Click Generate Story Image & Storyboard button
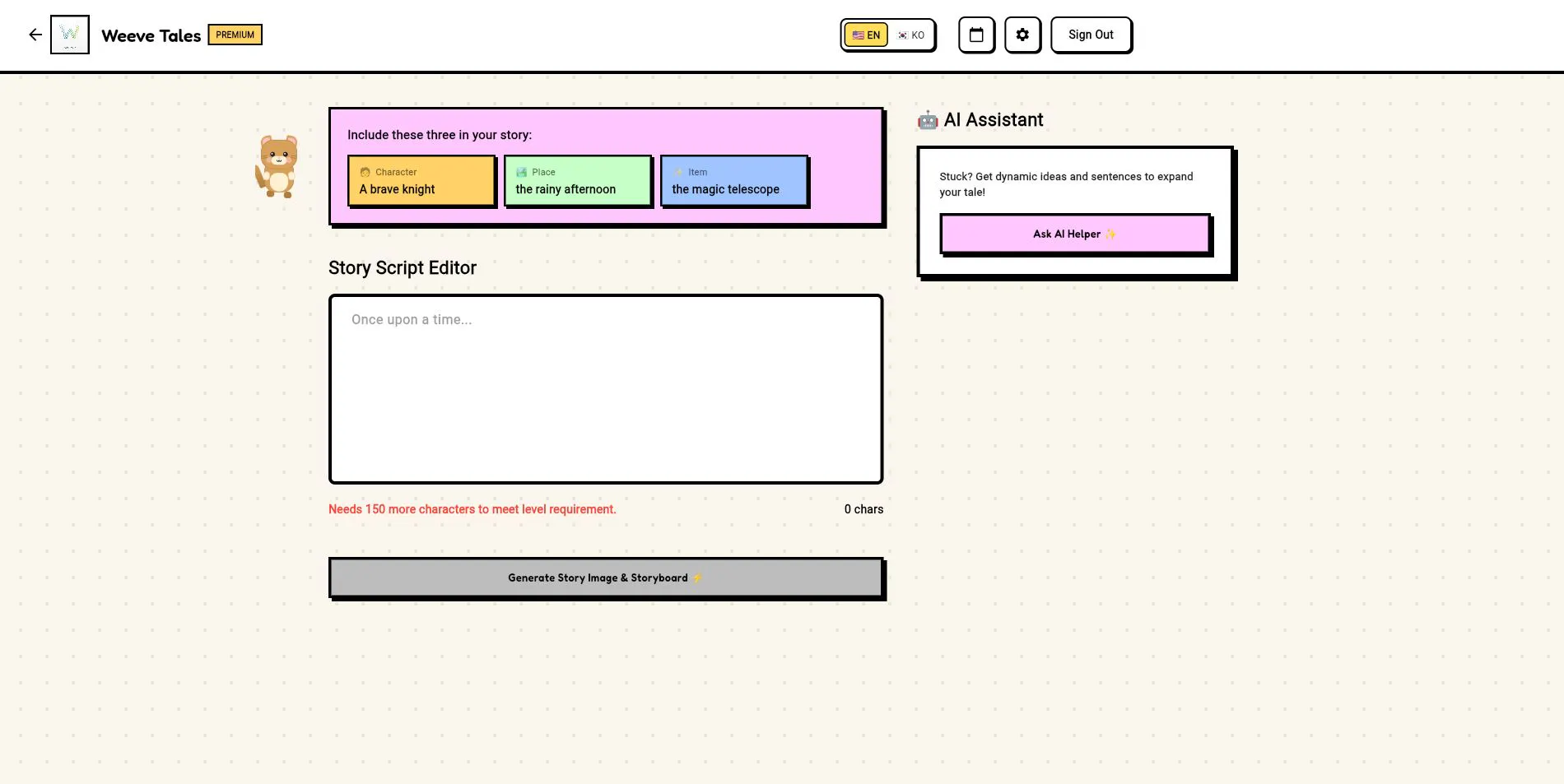This screenshot has height=784, width=1564. click(606, 578)
